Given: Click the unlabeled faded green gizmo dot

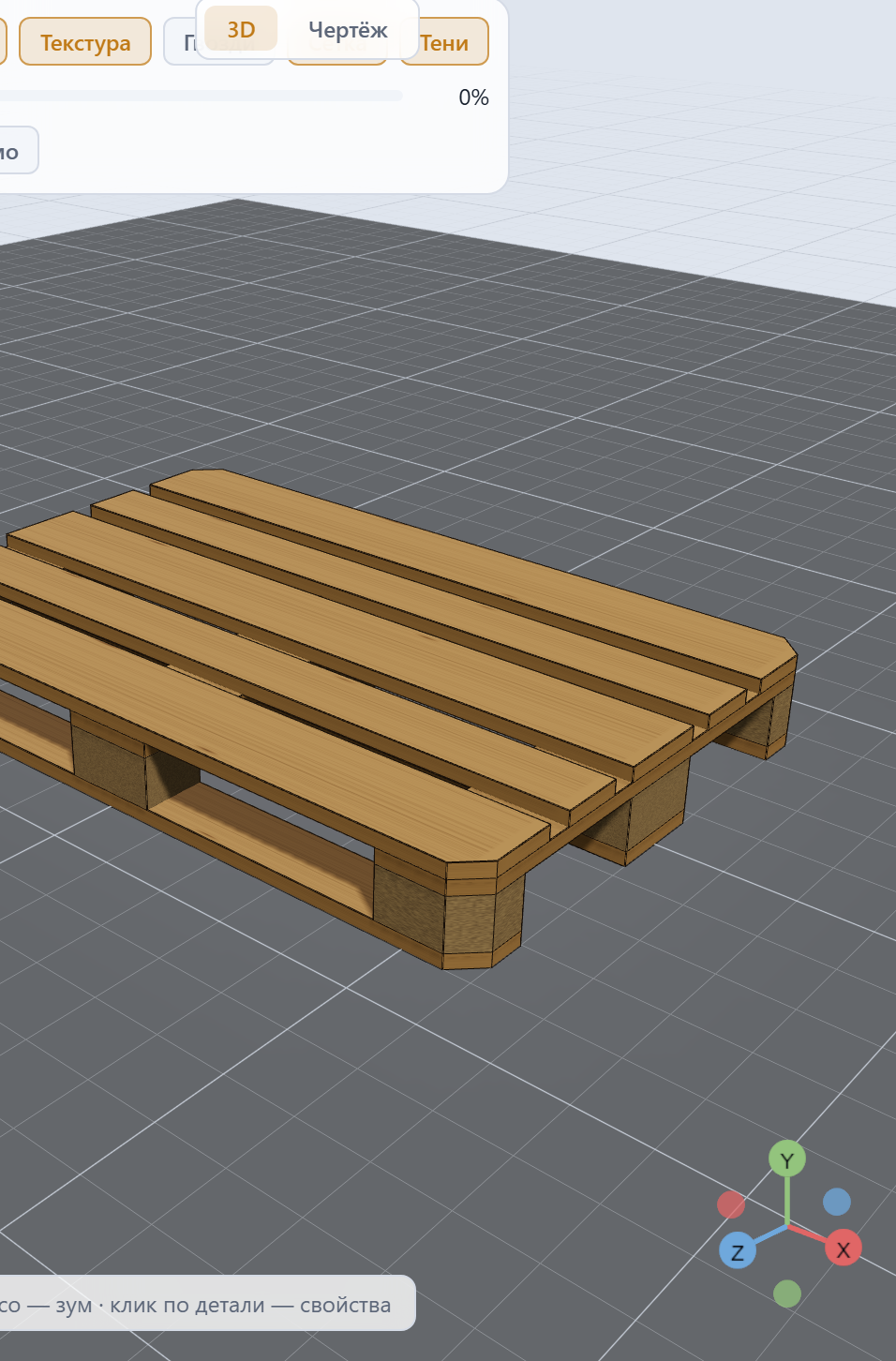Looking at the screenshot, I should point(787,1294).
